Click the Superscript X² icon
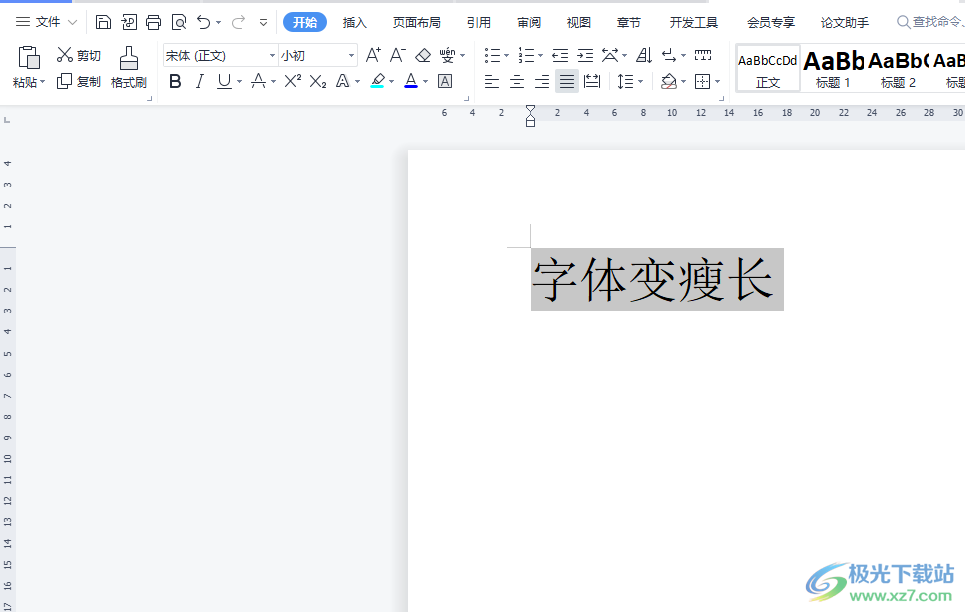The width and height of the screenshot is (965, 612). [x=292, y=81]
